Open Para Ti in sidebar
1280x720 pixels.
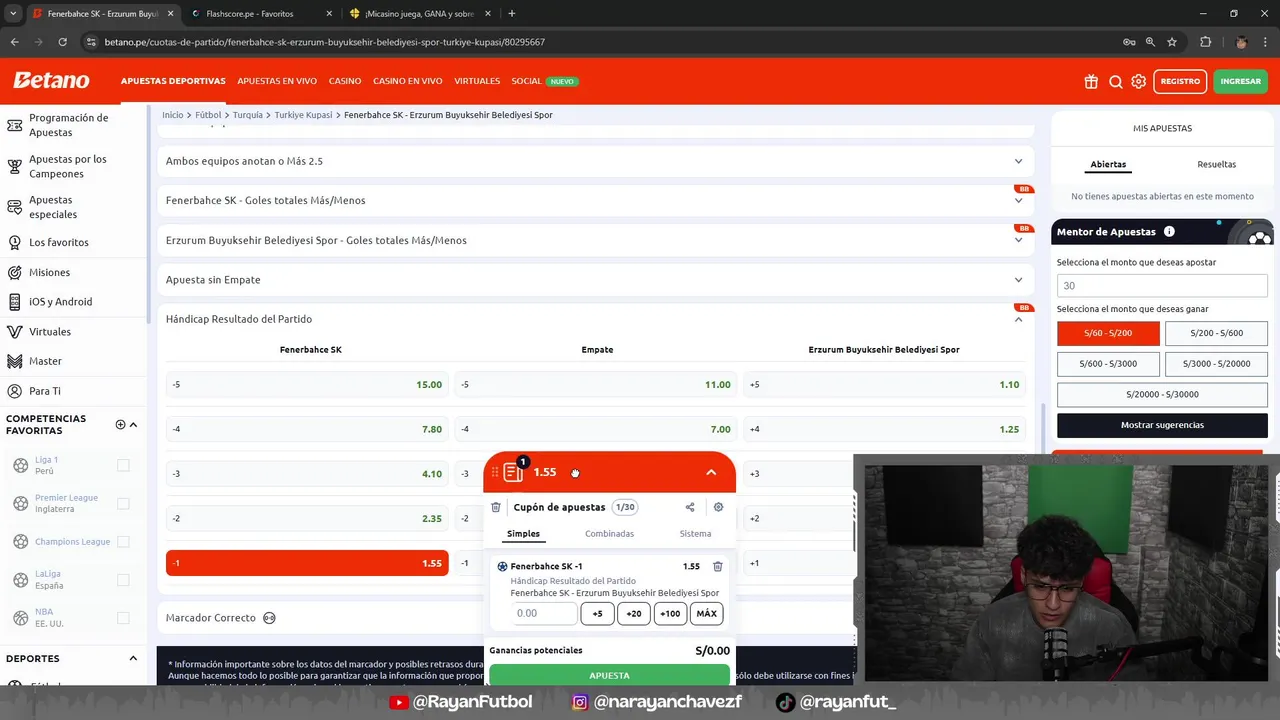click(44, 391)
